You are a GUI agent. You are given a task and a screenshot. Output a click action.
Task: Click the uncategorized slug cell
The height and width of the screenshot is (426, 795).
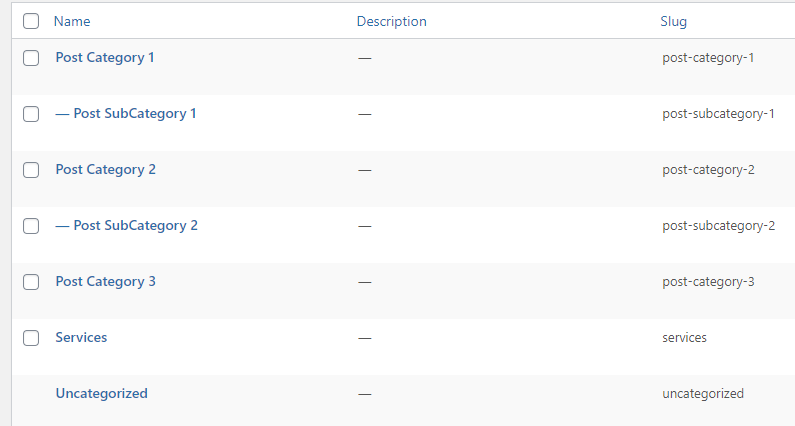[x=702, y=394]
